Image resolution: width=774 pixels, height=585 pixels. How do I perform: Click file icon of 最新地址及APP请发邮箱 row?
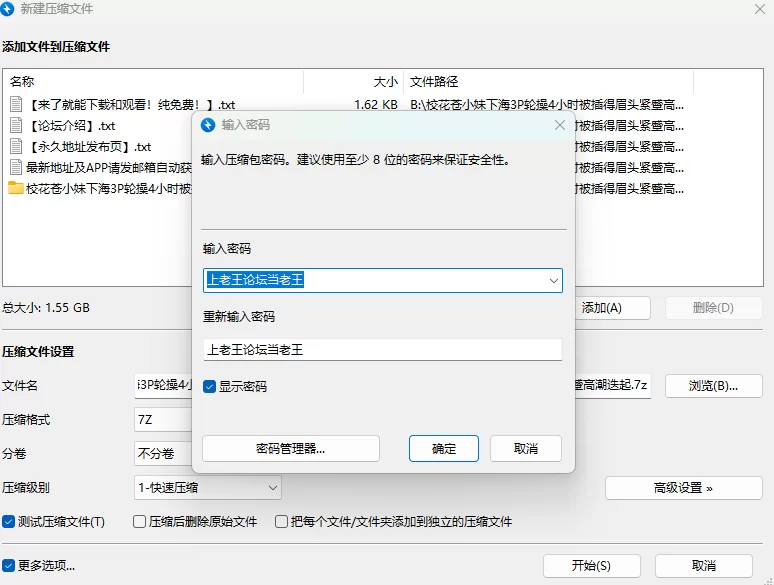[x=16, y=167]
